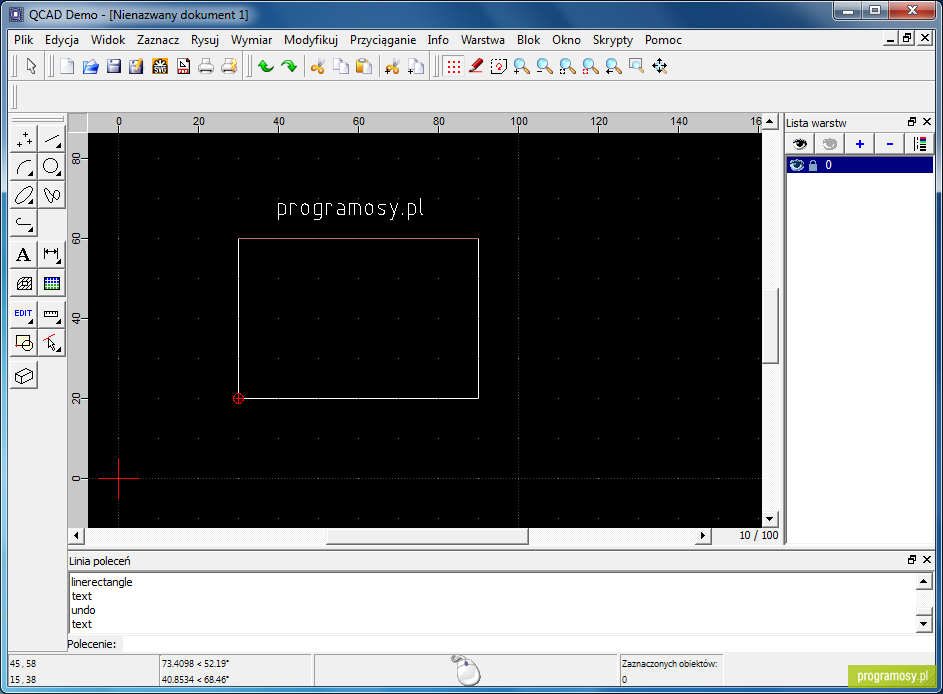Click the vertical scrollbar thumb beside the canvas
Viewport: 943px width, 694px height.
point(770,326)
